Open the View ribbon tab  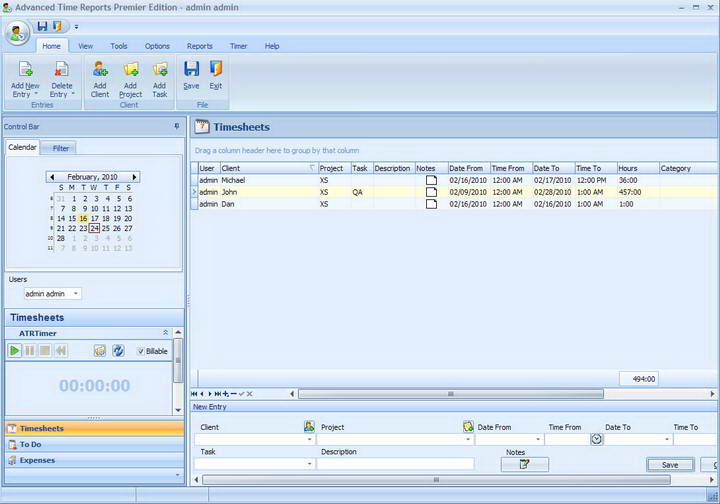(x=85, y=46)
